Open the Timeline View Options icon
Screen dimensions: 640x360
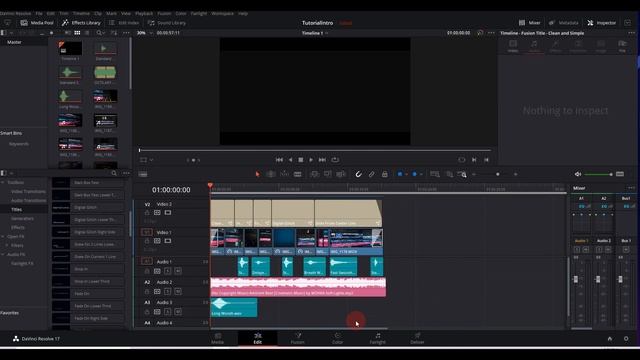(x=143, y=174)
